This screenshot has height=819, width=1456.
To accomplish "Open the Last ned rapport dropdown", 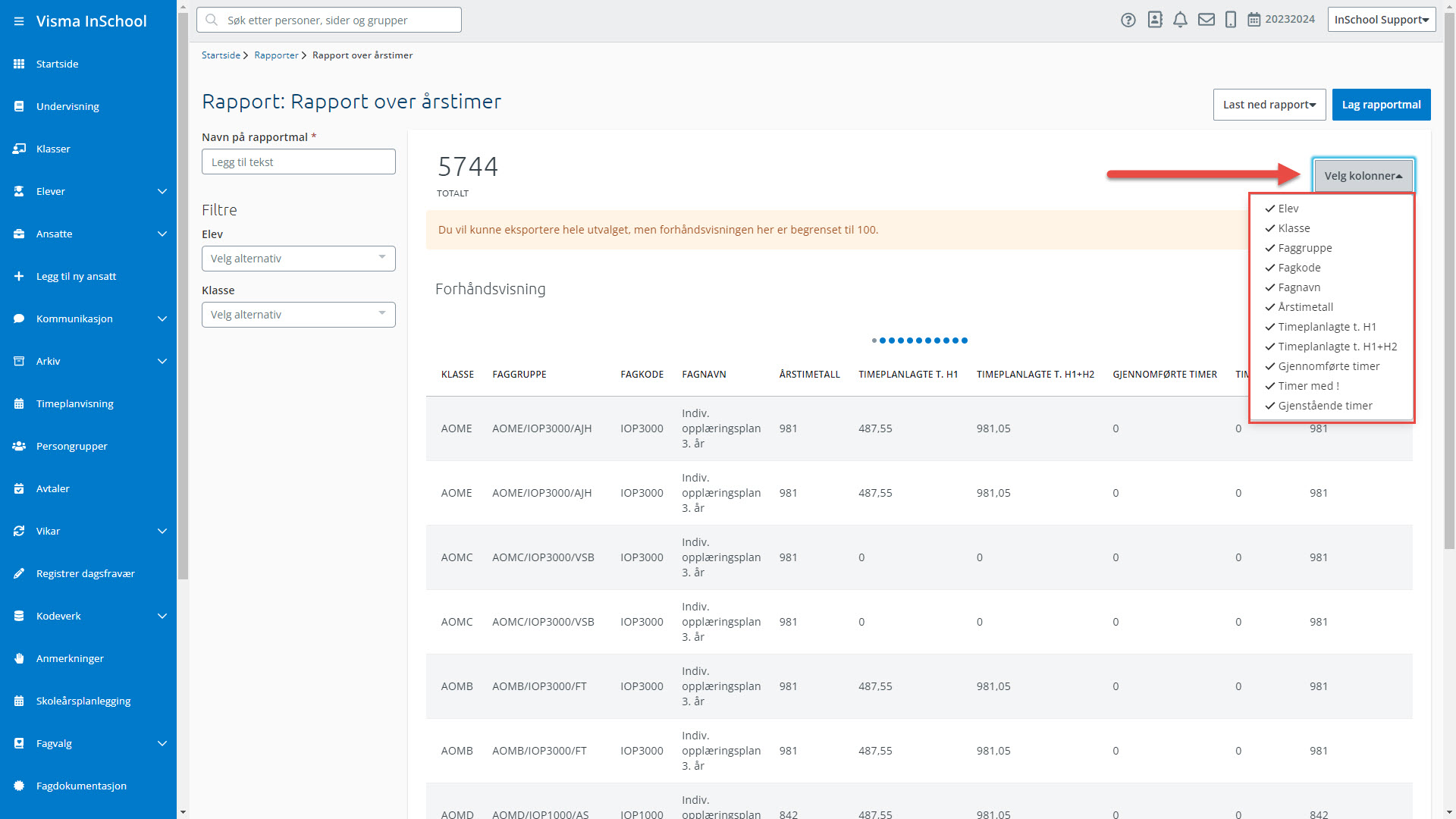I will 1269,105.
